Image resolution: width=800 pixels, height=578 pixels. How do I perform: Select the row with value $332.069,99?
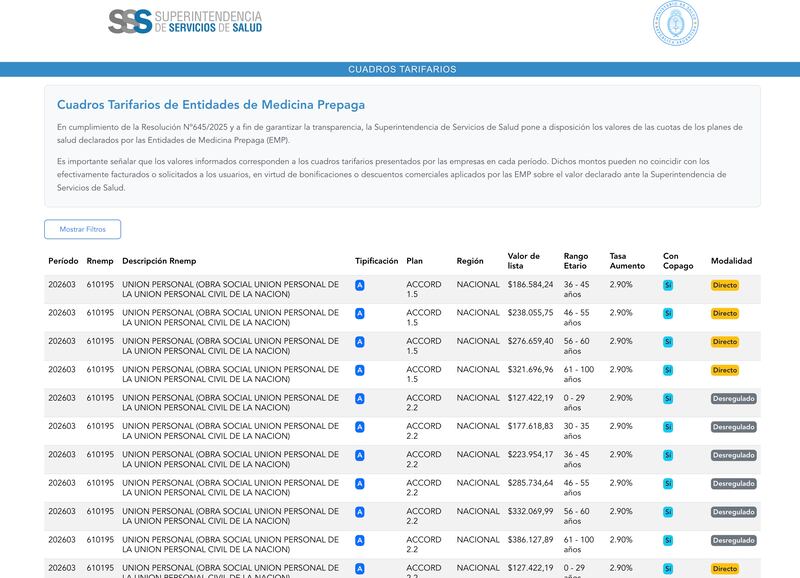point(403,516)
